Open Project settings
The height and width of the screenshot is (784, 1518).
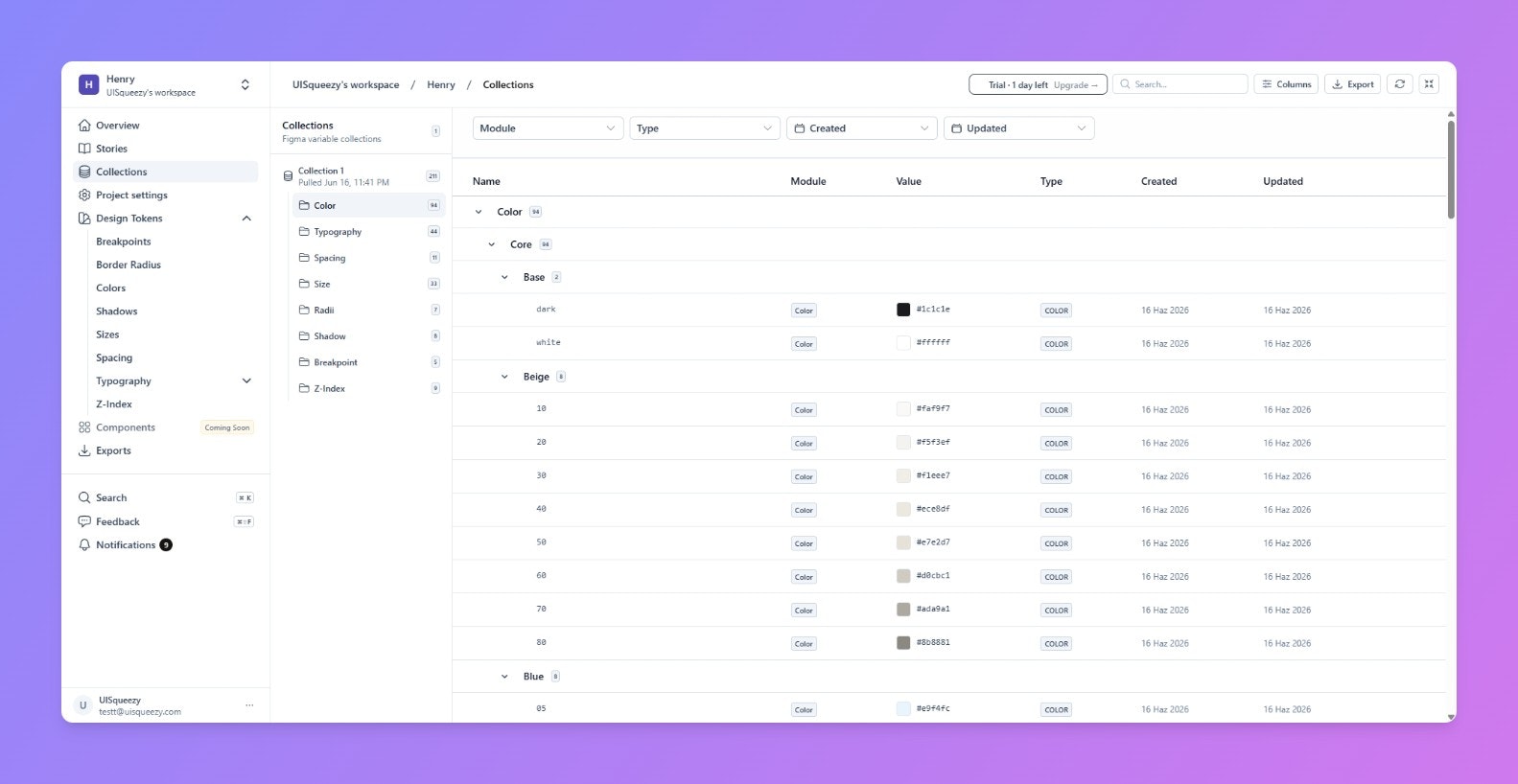pos(165,195)
